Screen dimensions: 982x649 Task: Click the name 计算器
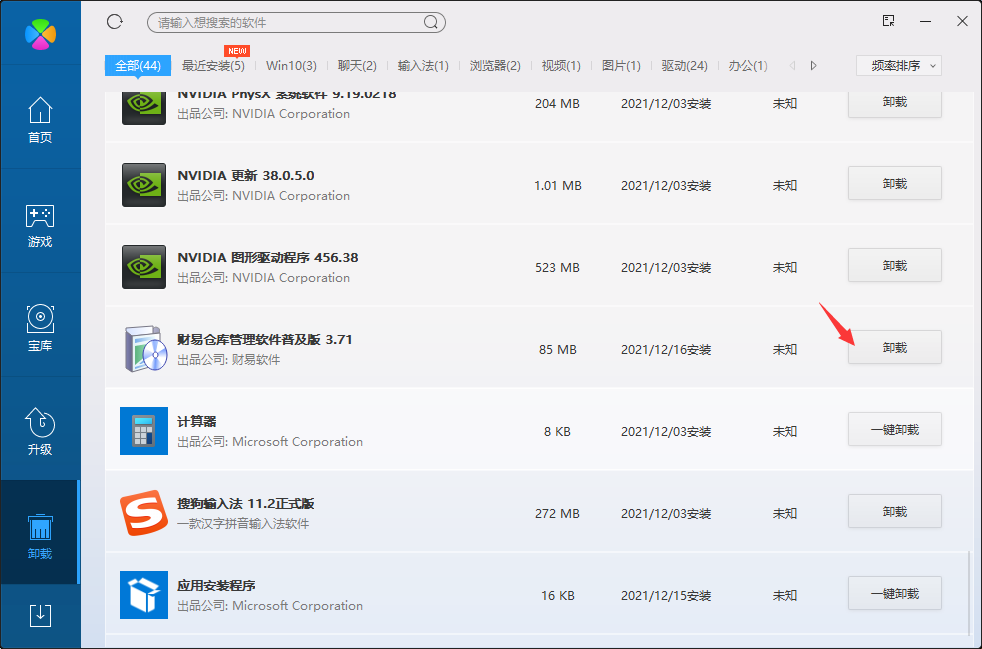pyautogui.click(x=197, y=422)
